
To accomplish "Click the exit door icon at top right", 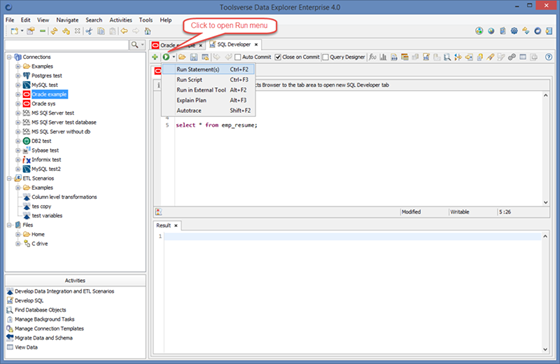I will tap(549, 31).
